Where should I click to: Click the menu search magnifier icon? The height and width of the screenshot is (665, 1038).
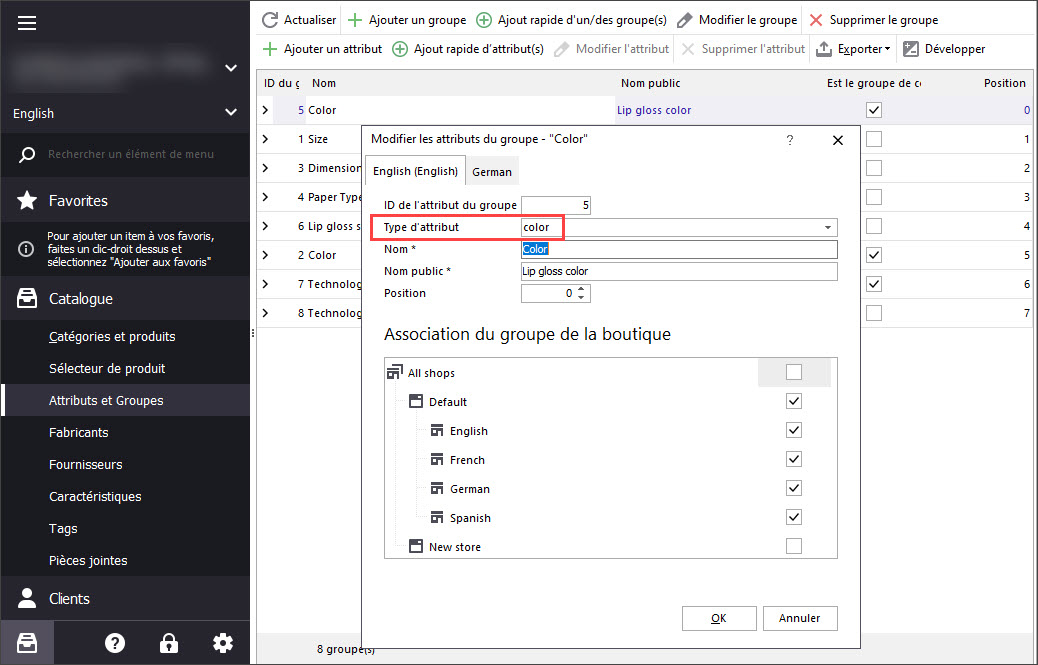point(26,155)
